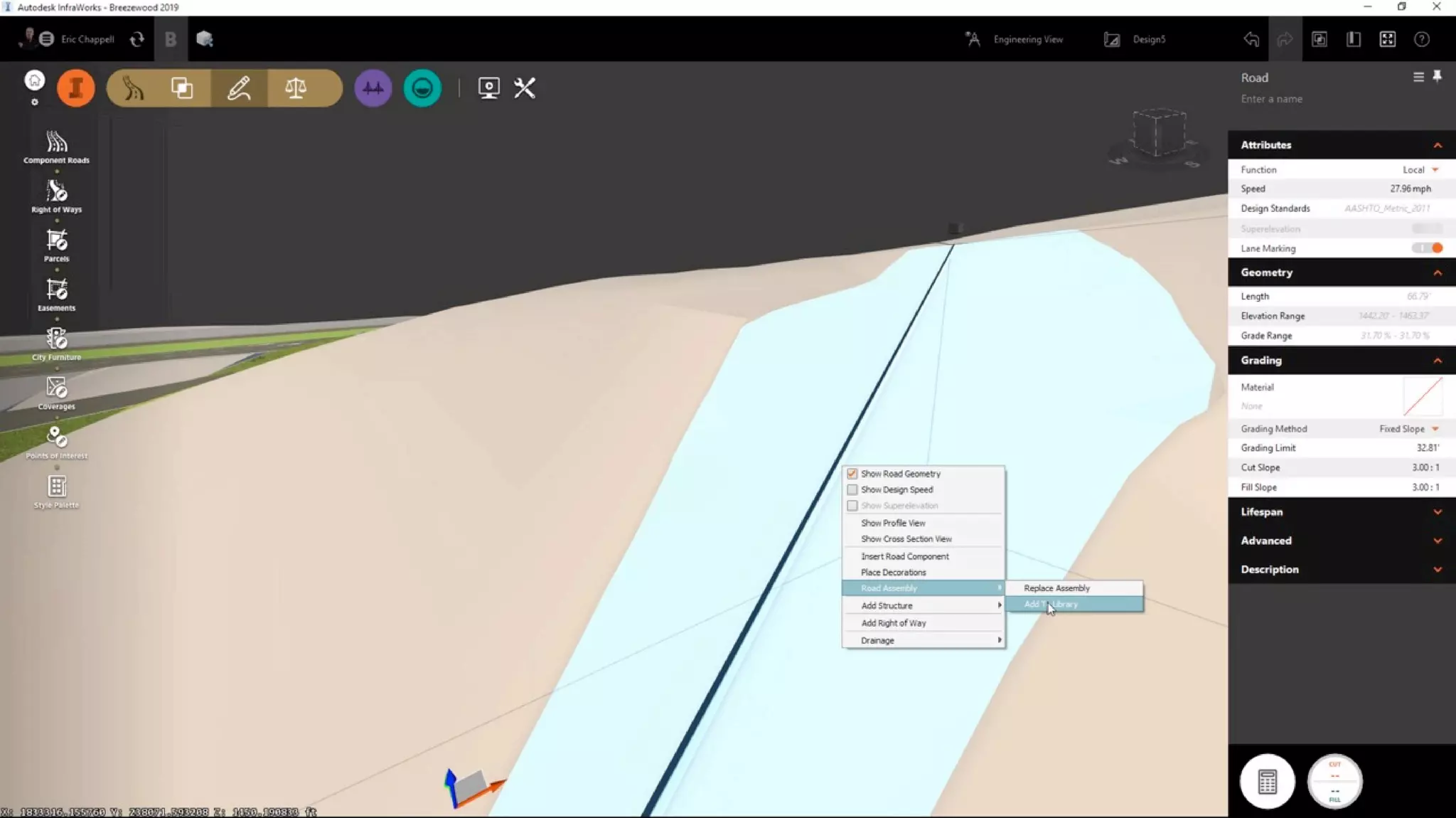Viewport: 1456px width, 818px height.
Task: Open the Function dropdown set to Local
Action: click(x=1420, y=170)
